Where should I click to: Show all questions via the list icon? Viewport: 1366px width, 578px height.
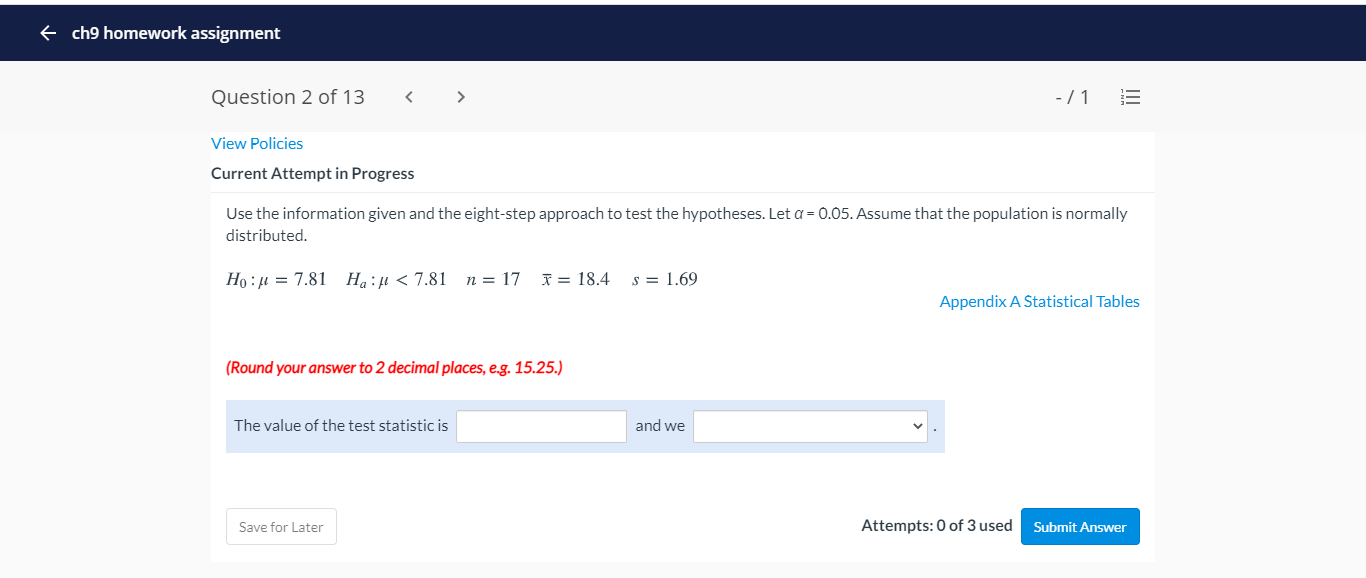pyautogui.click(x=1130, y=96)
